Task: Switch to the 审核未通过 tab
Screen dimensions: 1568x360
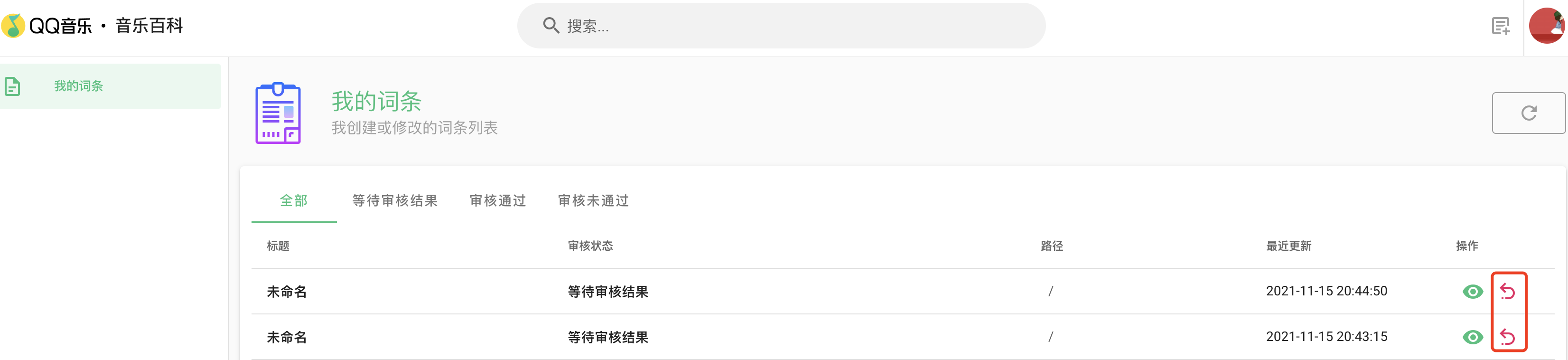Action: (594, 200)
